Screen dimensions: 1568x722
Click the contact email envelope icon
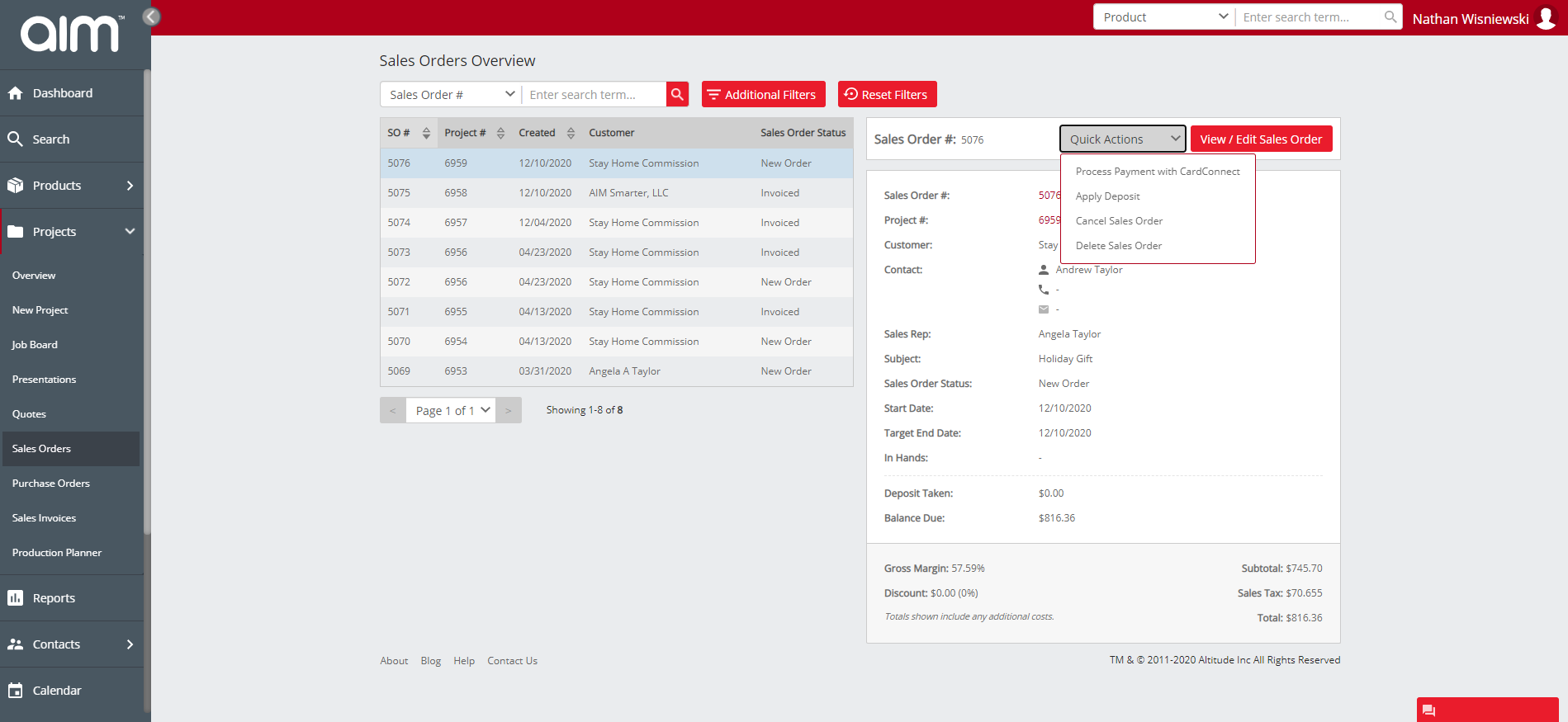[x=1044, y=309]
